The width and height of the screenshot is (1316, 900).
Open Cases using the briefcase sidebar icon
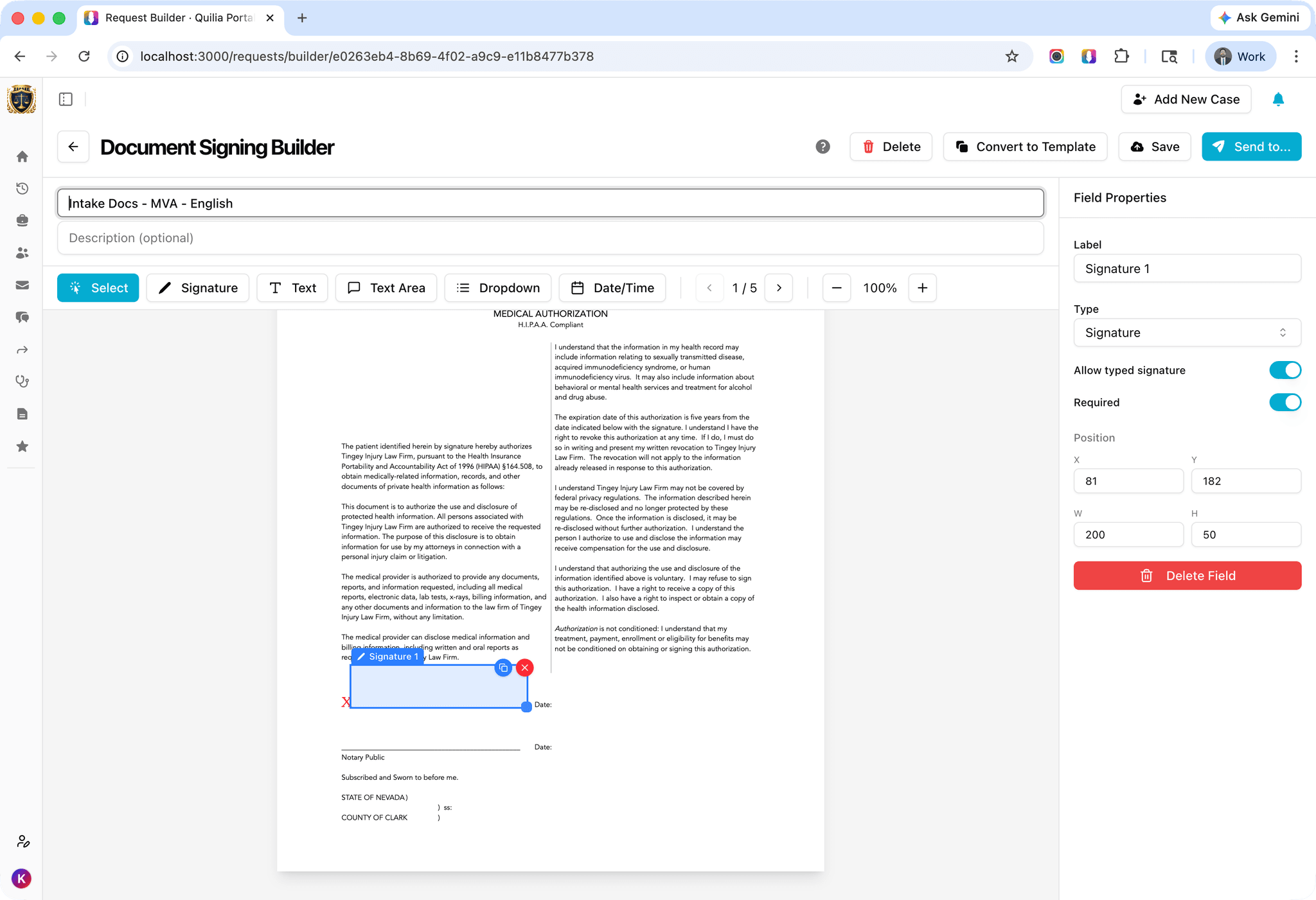[x=22, y=220]
